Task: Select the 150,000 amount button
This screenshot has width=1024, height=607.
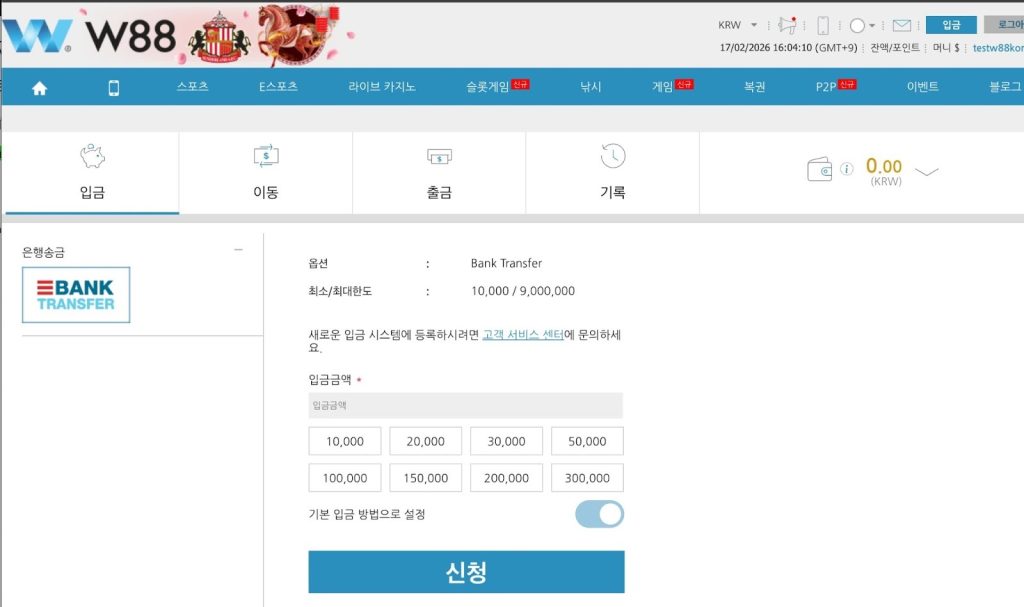Action: 426,478
